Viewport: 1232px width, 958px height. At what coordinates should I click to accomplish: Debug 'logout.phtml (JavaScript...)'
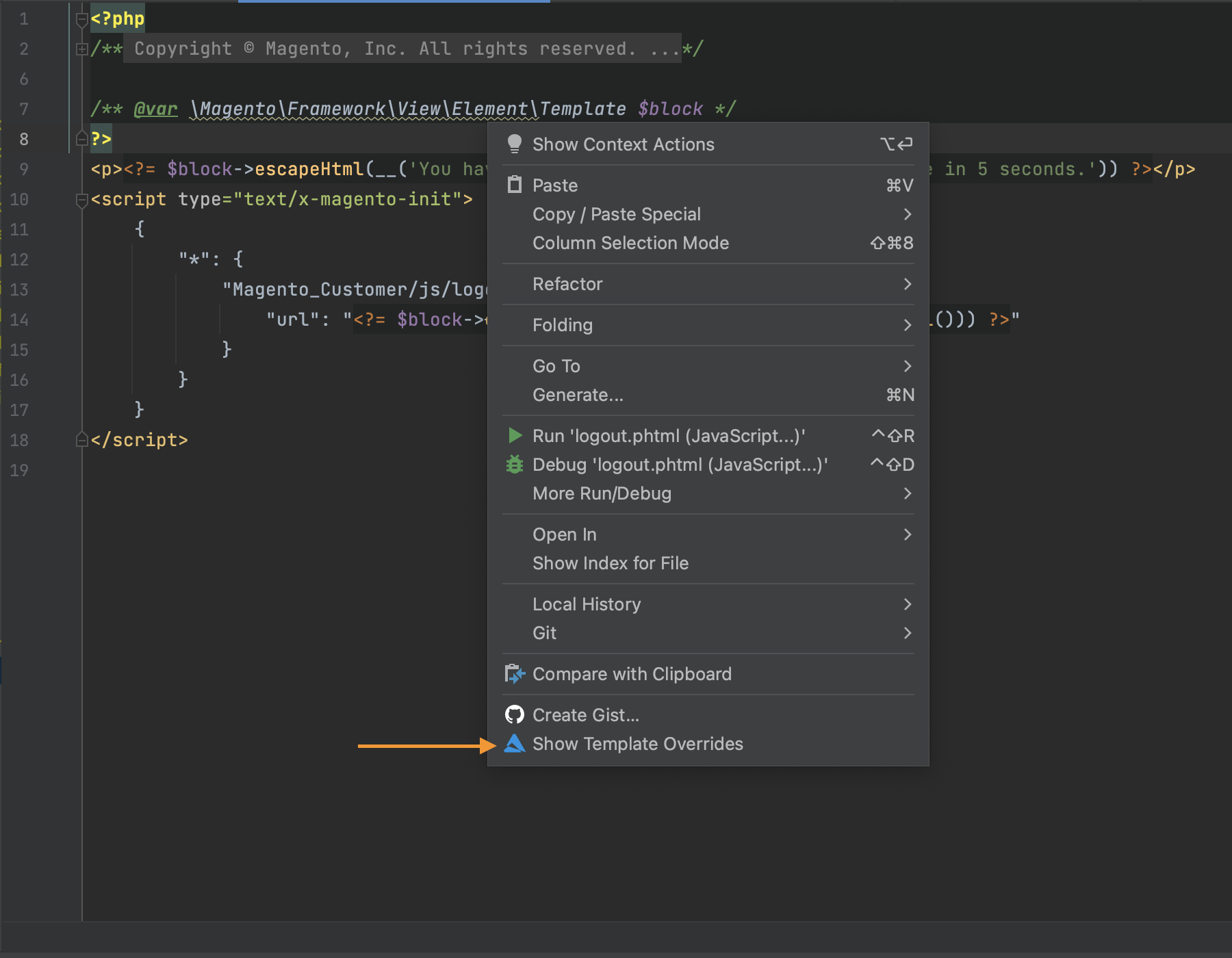click(708, 465)
